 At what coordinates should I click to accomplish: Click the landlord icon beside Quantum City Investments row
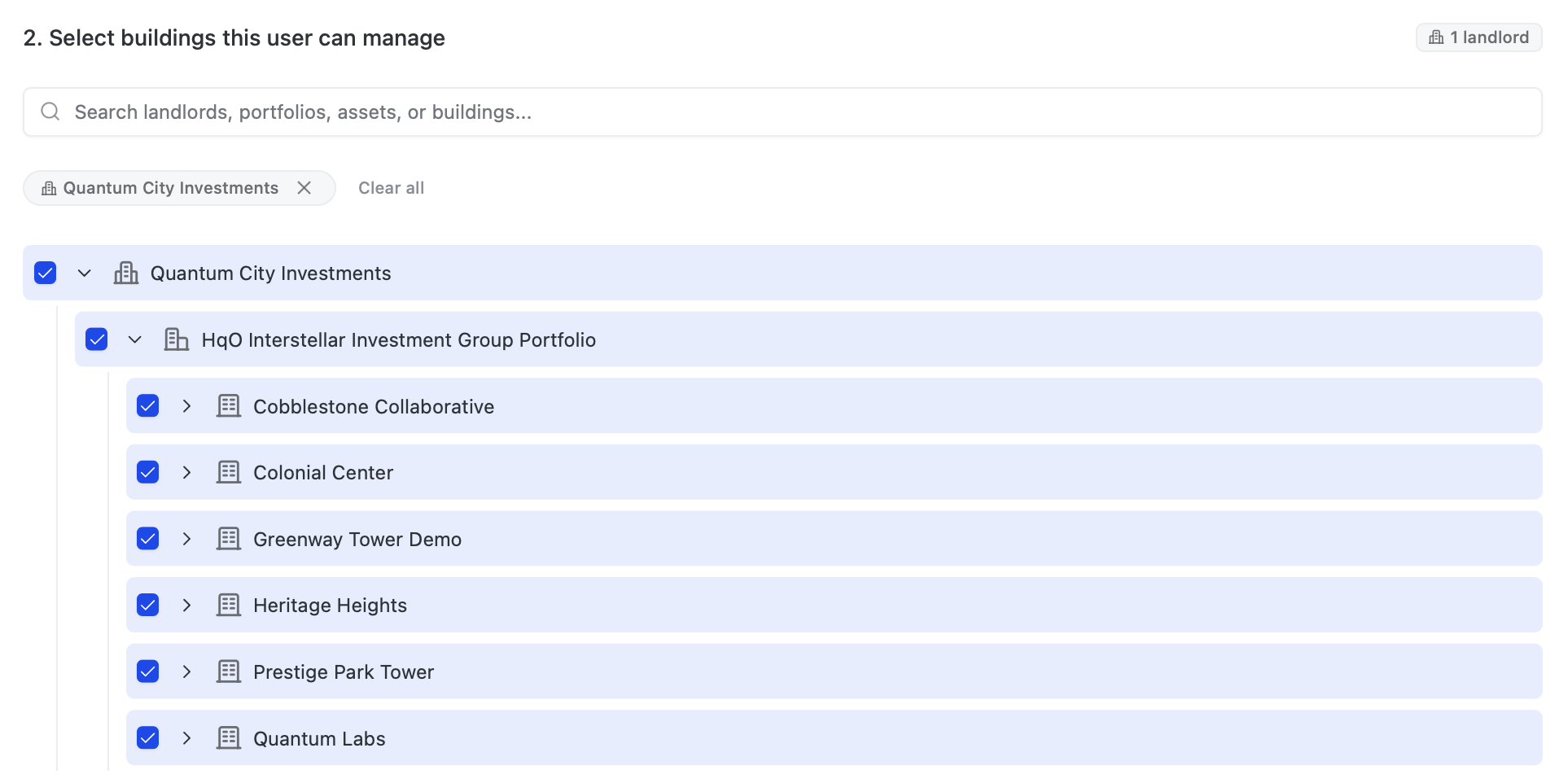126,273
